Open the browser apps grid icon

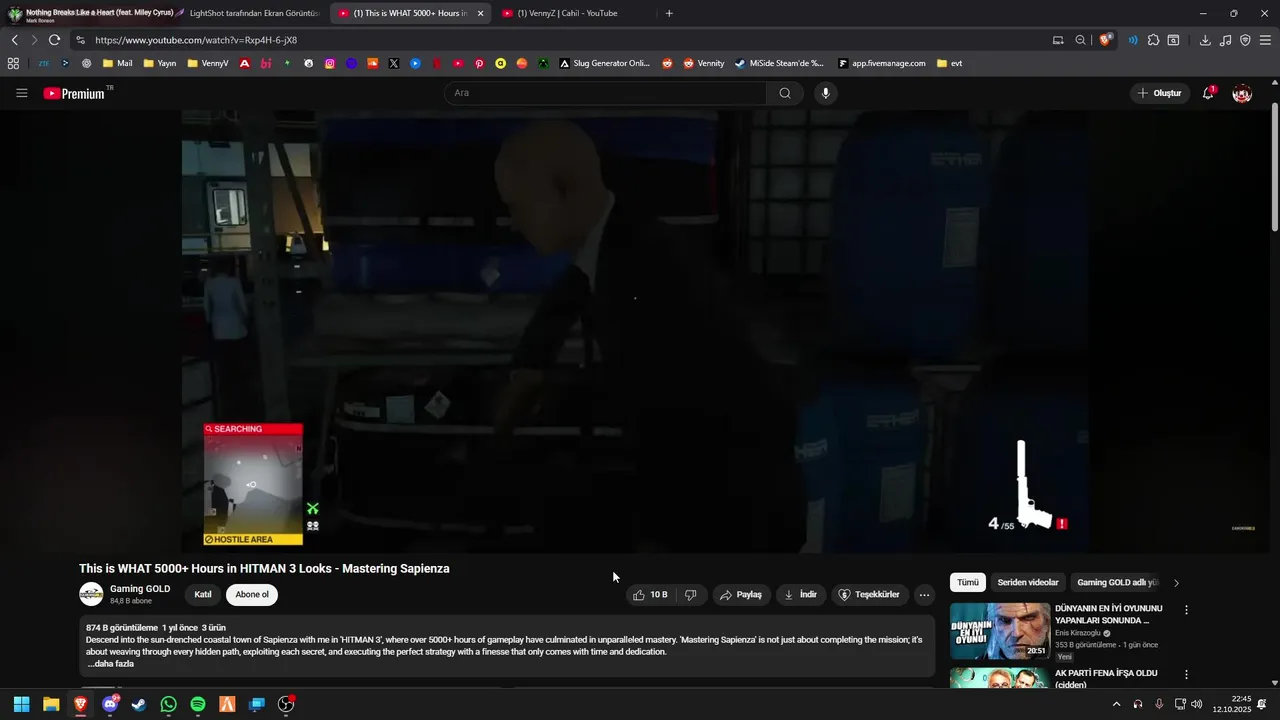click(13, 63)
